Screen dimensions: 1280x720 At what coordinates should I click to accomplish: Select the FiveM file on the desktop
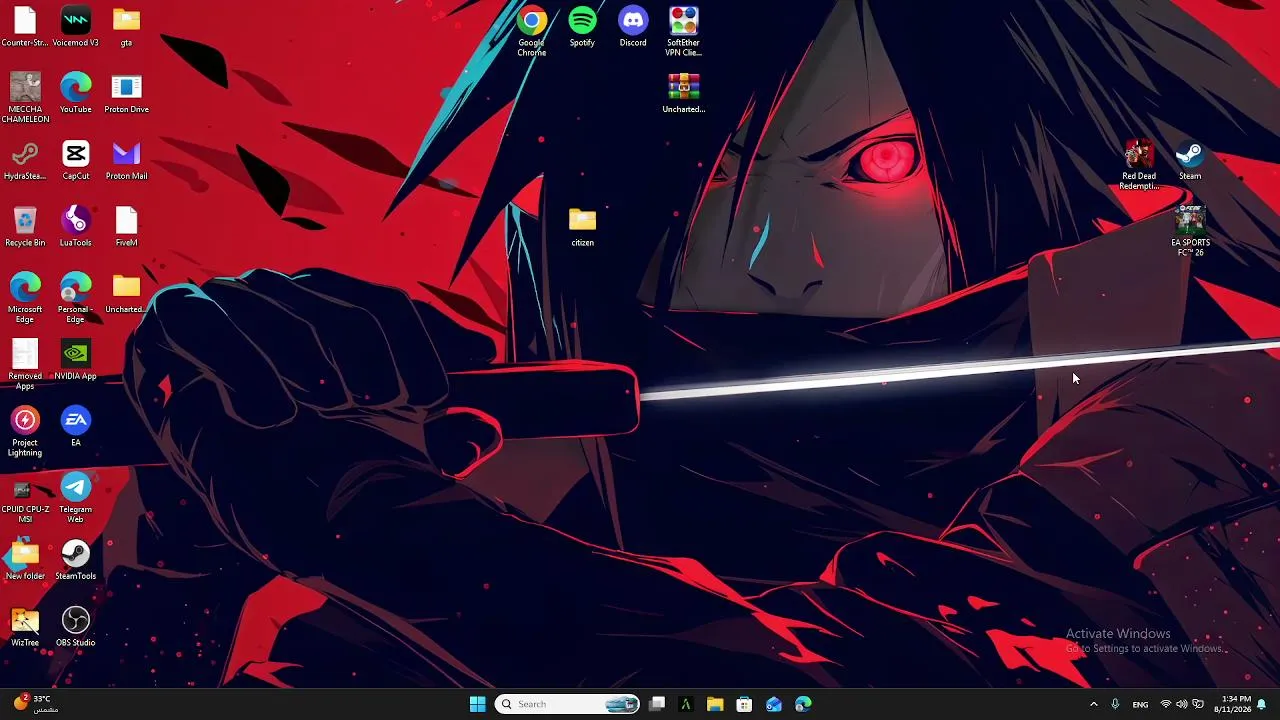tap(126, 227)
